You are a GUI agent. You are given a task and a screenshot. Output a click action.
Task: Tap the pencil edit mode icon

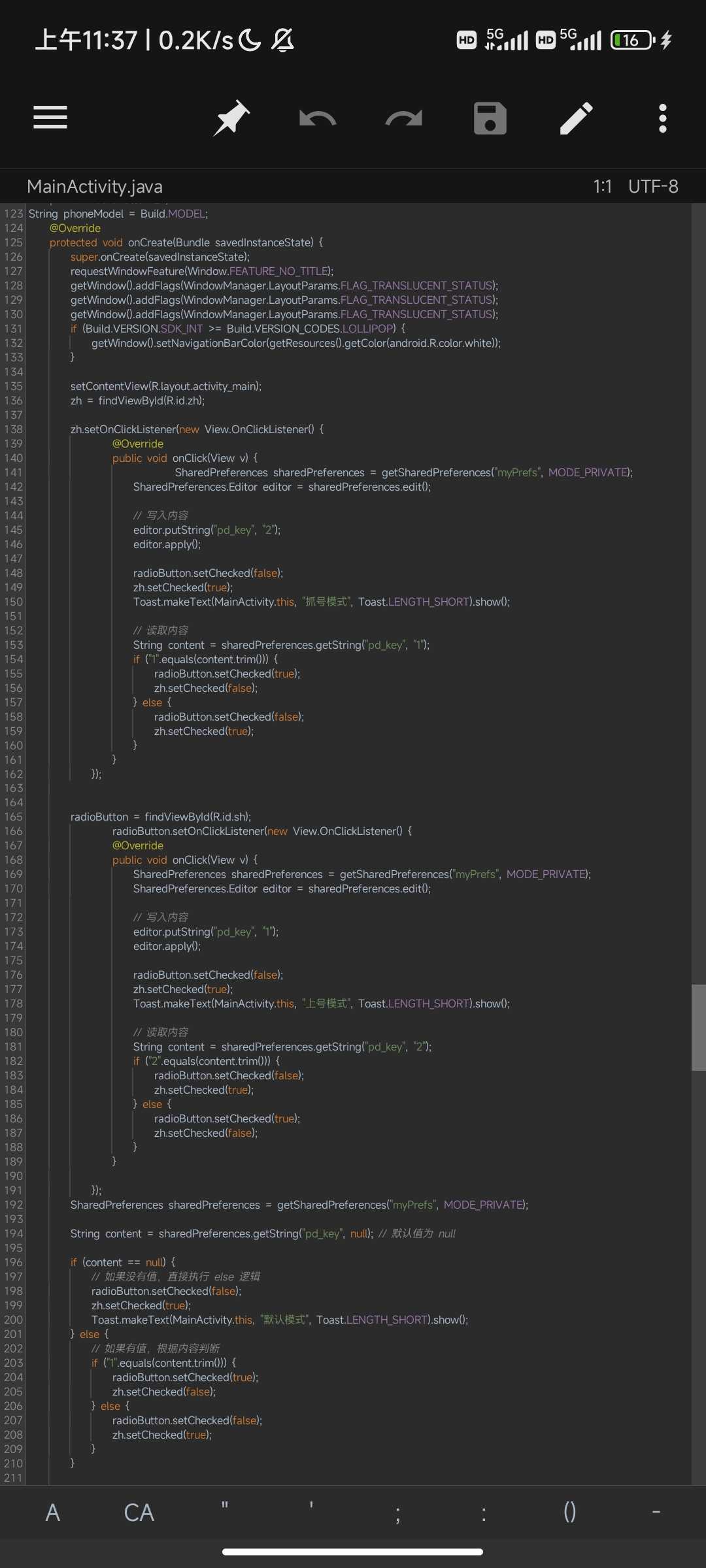(x=577, y=118)
